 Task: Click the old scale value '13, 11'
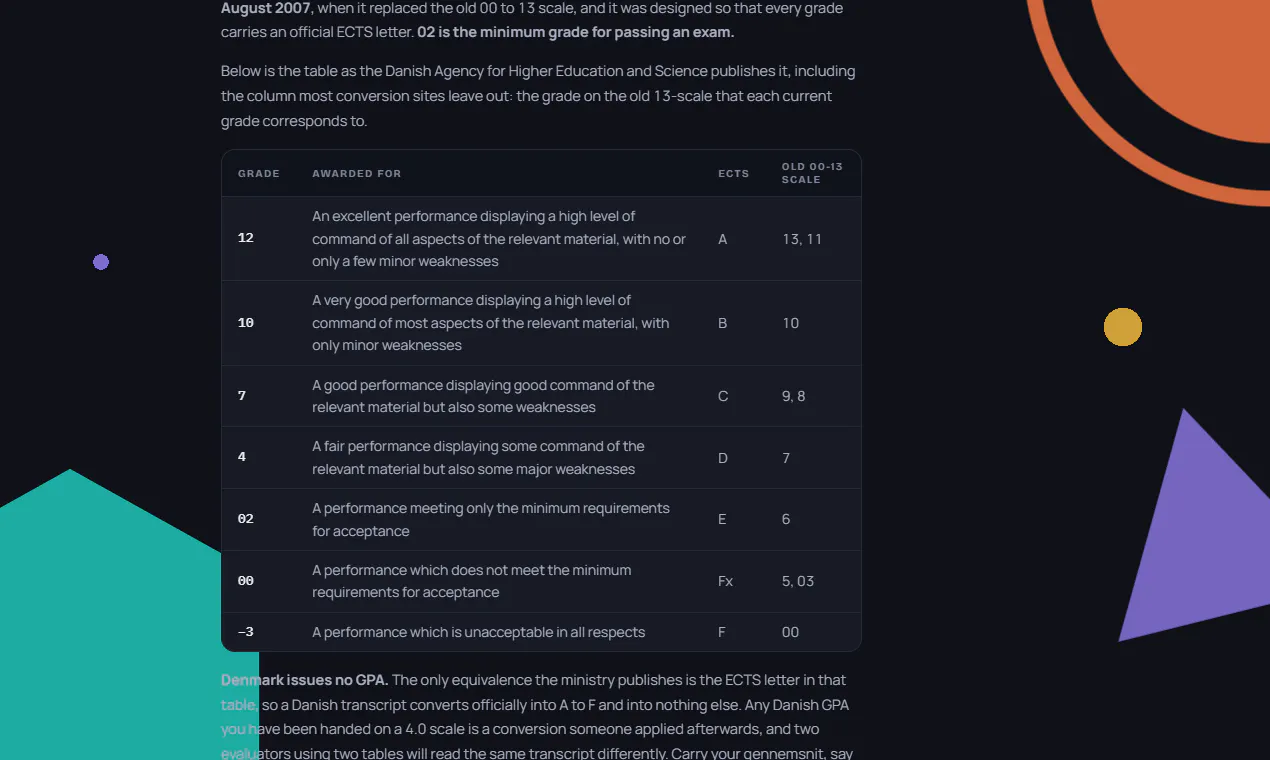(802, 239)
